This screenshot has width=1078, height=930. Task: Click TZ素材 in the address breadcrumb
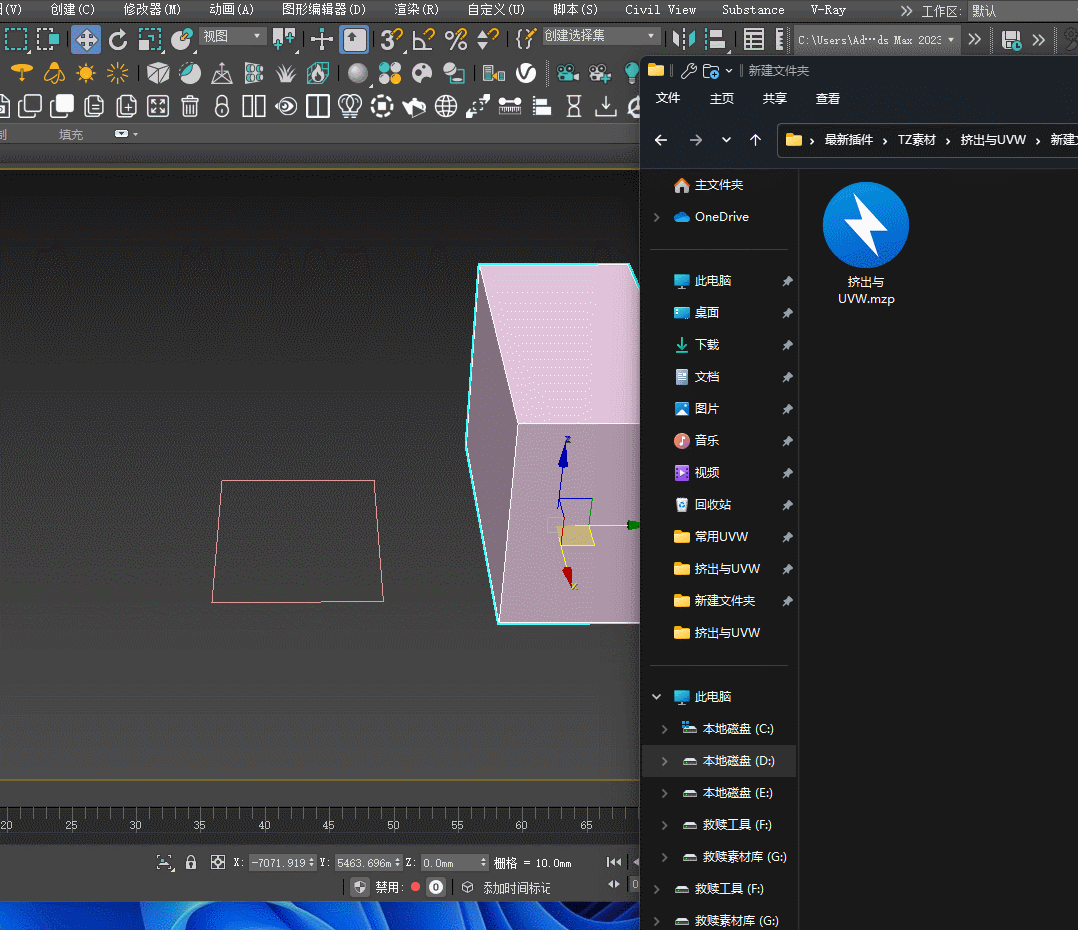point(915,140)
